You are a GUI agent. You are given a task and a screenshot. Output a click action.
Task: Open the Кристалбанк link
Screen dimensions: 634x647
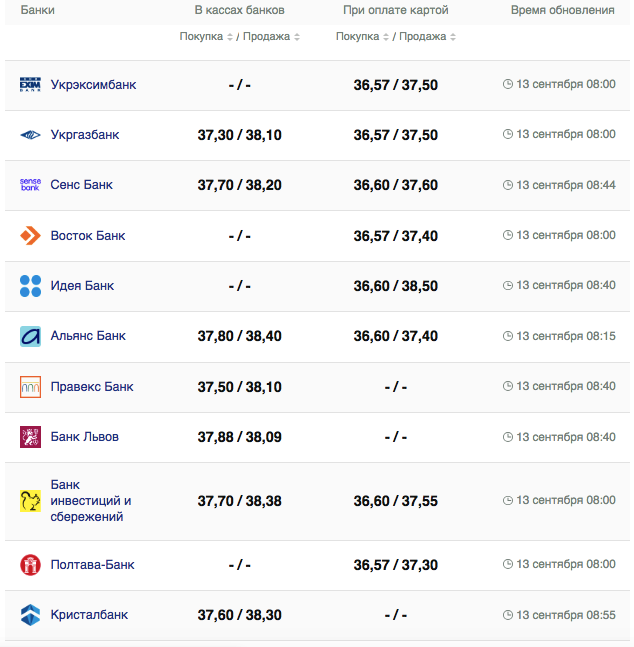point(89,615)
